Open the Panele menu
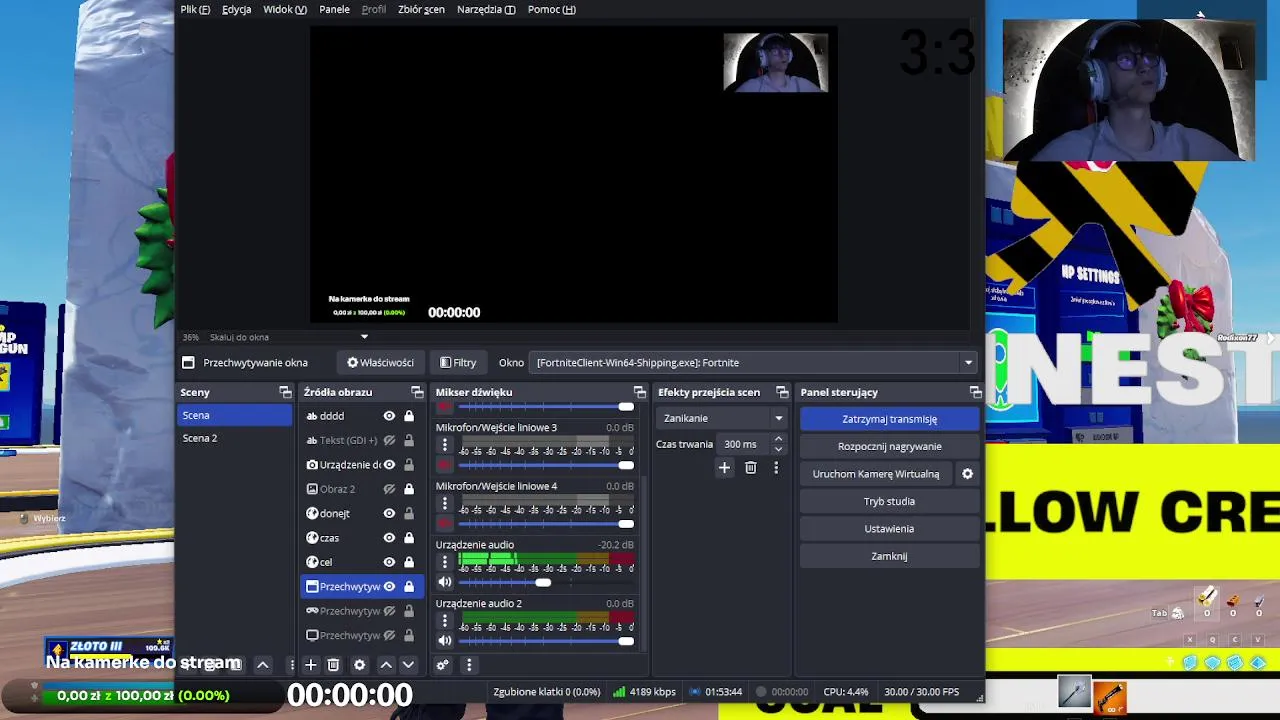 (334, 9)
